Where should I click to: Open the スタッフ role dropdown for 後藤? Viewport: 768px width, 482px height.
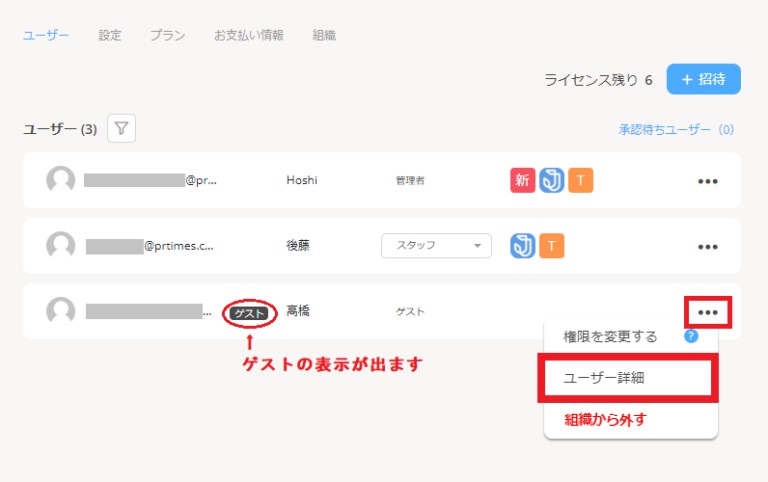pos(436,245)
